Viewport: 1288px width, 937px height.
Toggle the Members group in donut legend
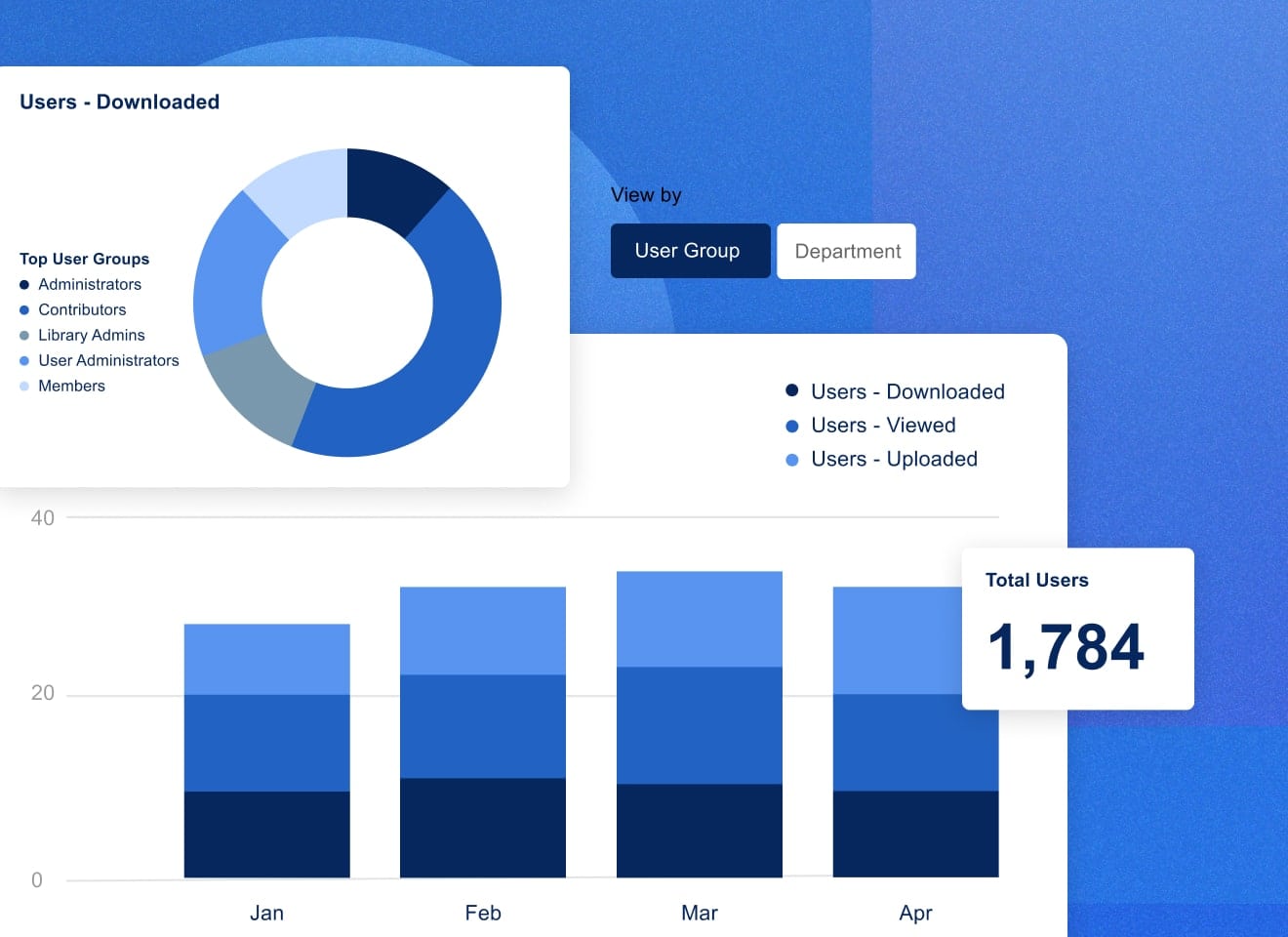coord(70,386)
